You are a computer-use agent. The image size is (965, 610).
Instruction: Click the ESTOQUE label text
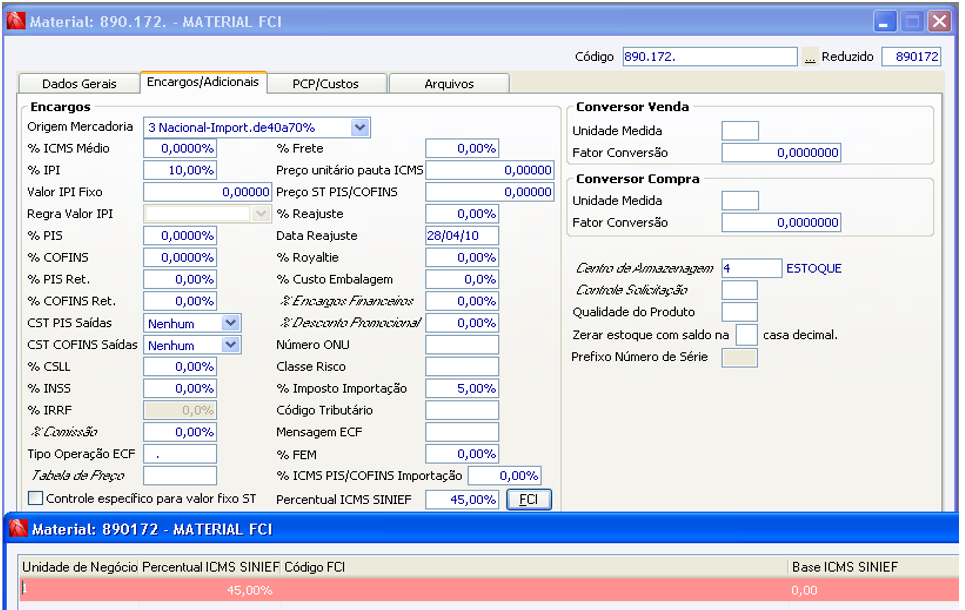coord(814,268)
